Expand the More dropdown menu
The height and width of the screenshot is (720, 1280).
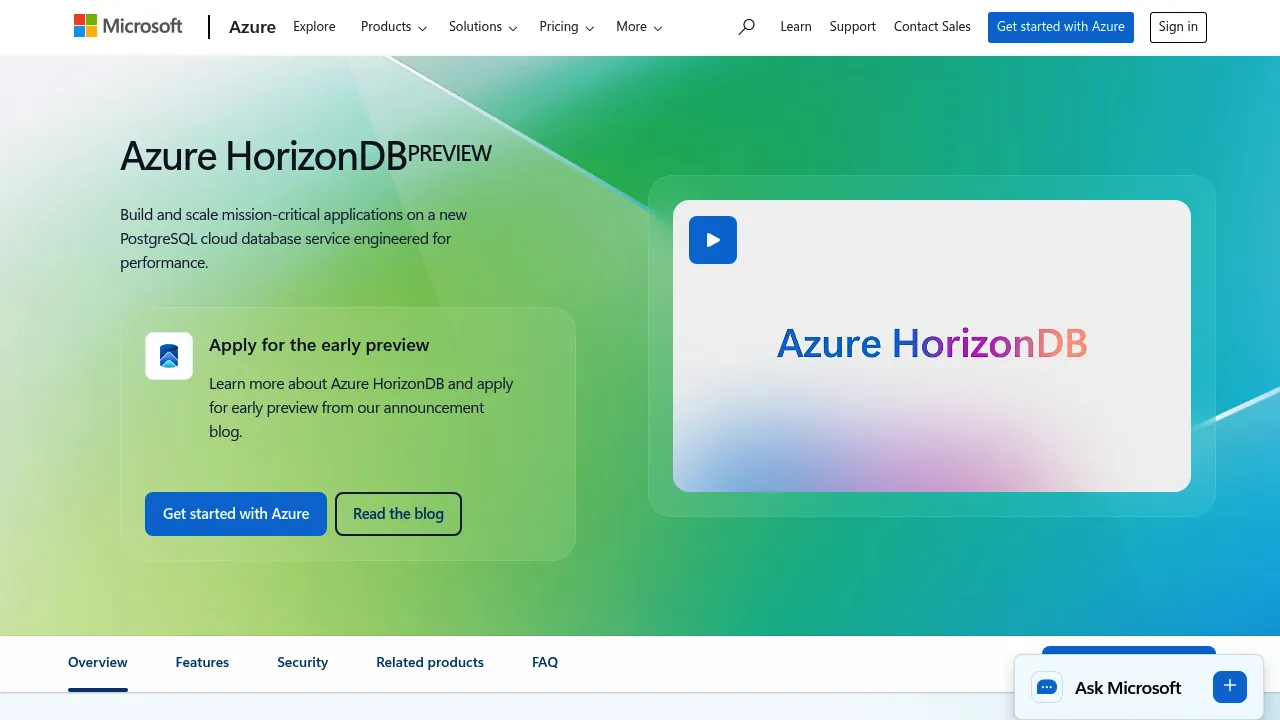tap(639, 27)
